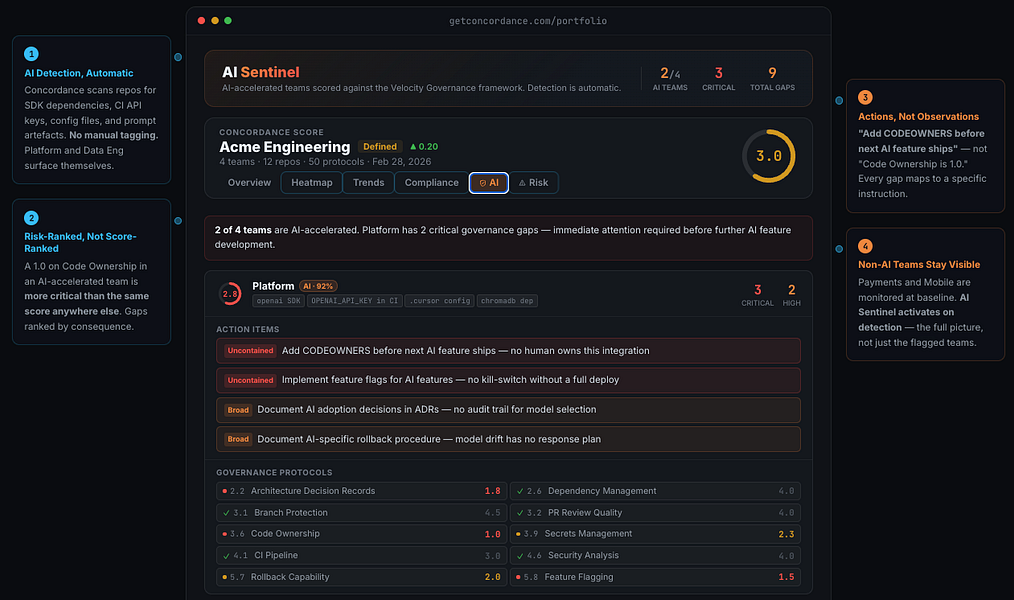Click the openai SDK detection tag
The height and width of the screenshot is (600, 1014).
(278, 301)
